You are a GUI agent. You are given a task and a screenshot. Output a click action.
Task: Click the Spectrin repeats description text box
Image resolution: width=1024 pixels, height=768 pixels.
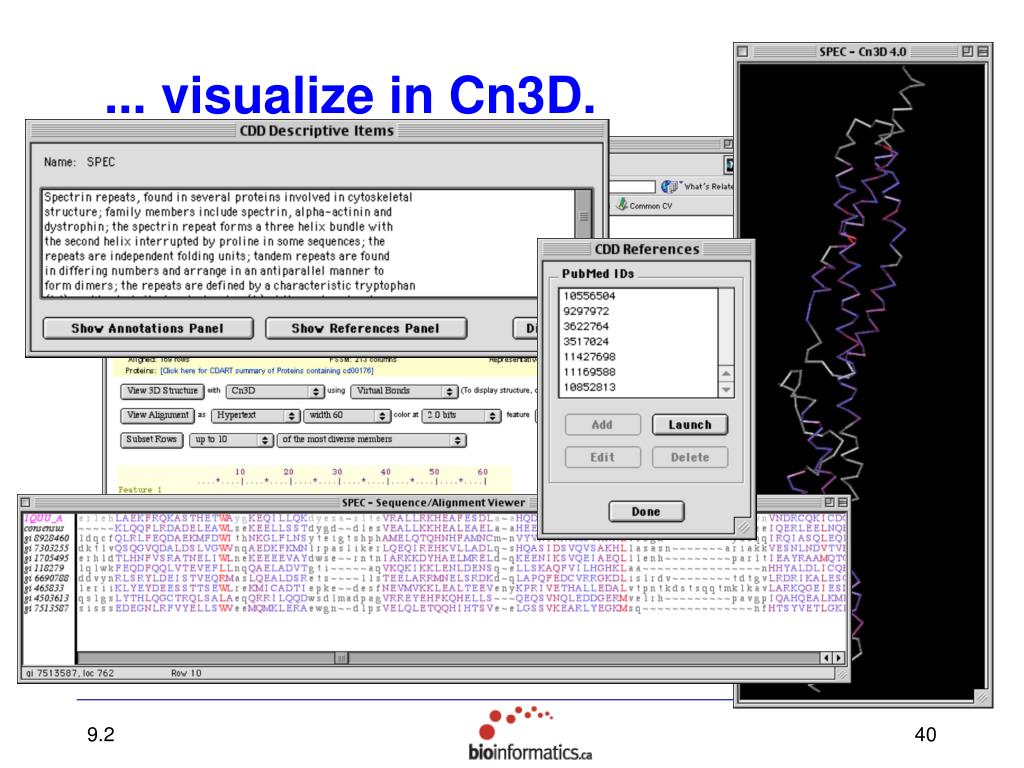[x=308, y=243]
